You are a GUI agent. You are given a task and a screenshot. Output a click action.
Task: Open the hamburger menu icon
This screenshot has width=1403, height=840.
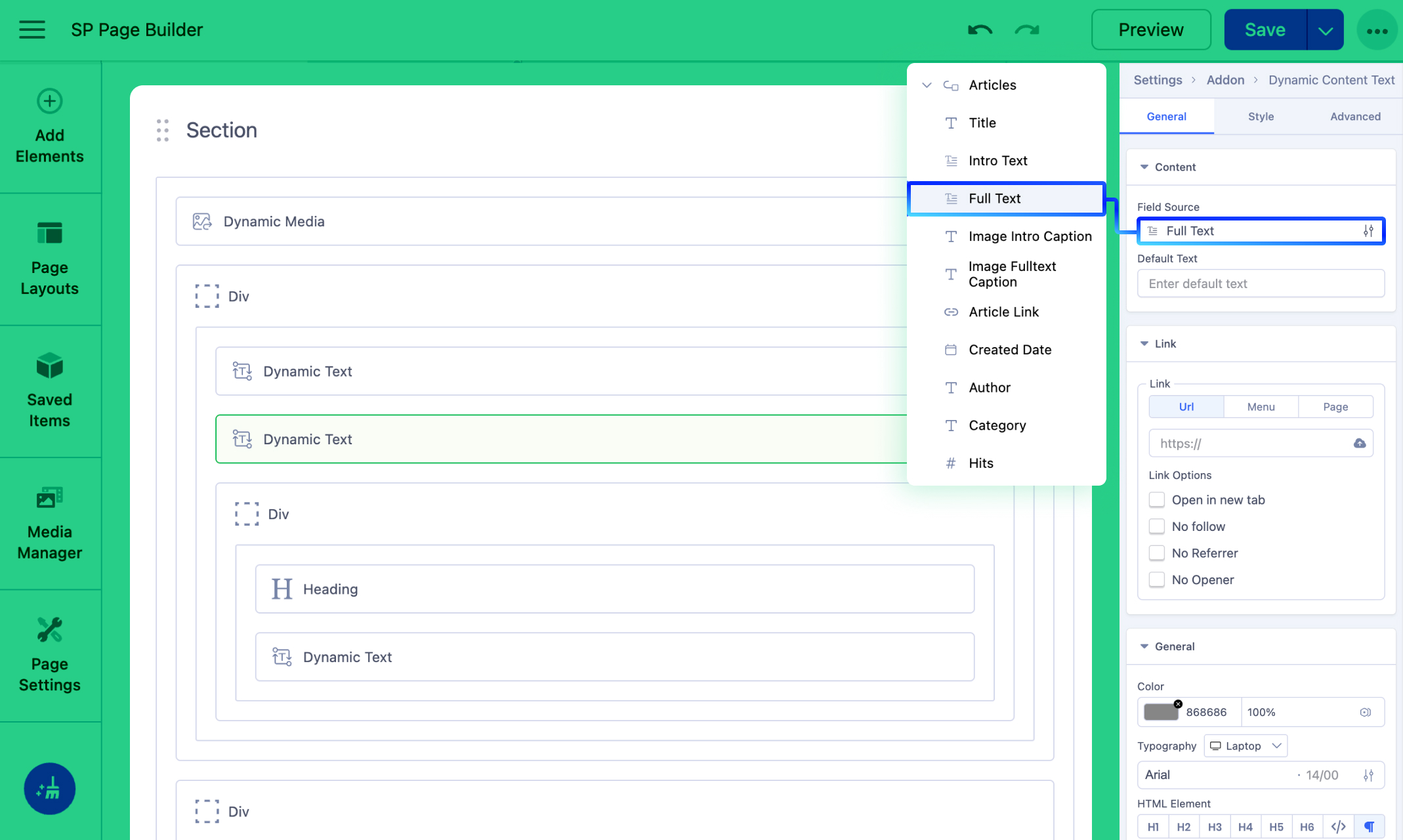[x=31, y=30]
